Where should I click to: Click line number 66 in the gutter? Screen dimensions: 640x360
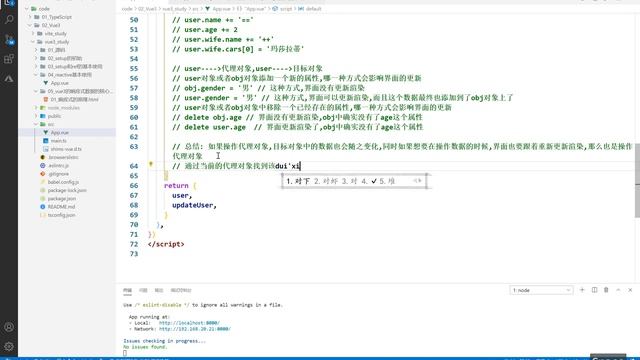pos(134,185)
